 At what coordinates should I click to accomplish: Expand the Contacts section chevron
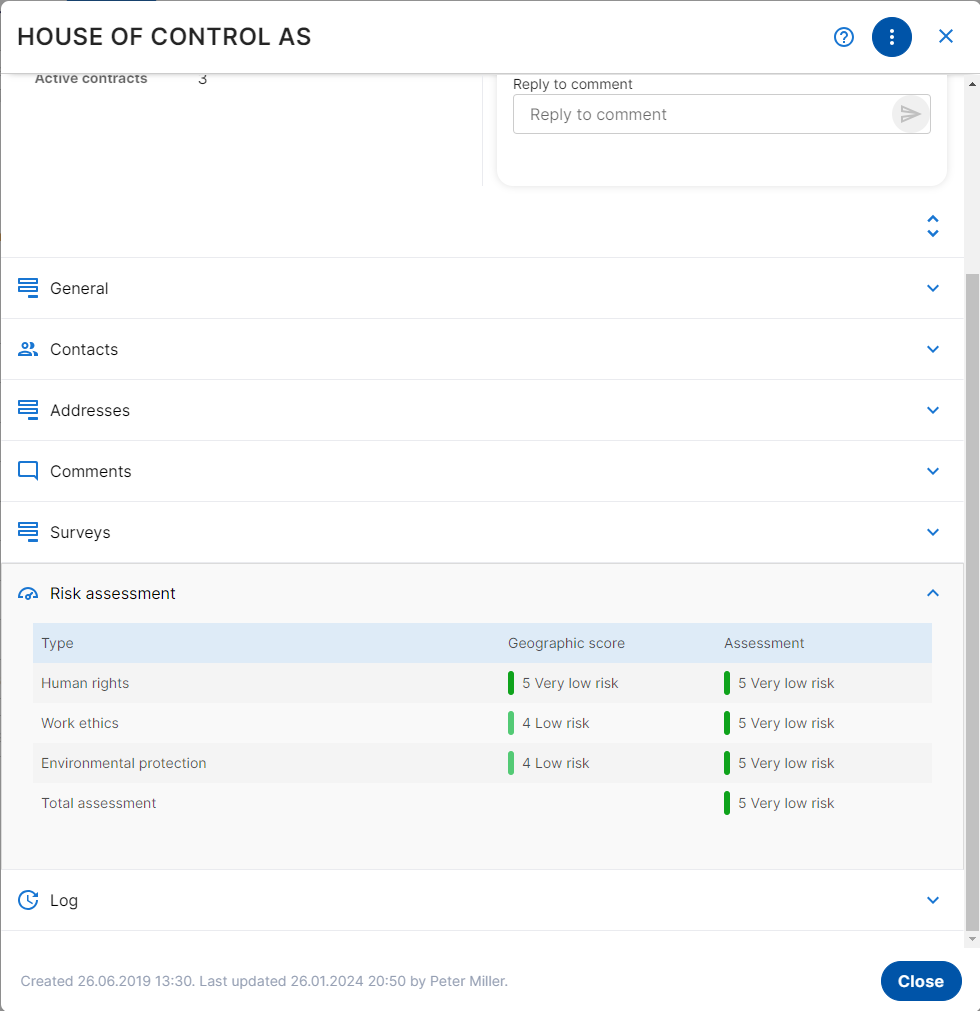point(933,349)
